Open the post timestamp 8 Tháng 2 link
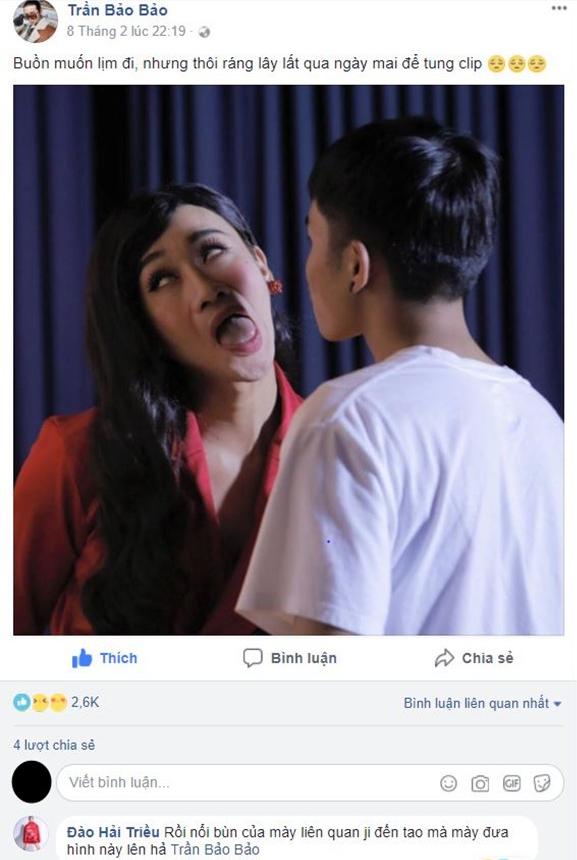This screenshot has width=577, height=860. pyautogui.click(x=126, y=31)
